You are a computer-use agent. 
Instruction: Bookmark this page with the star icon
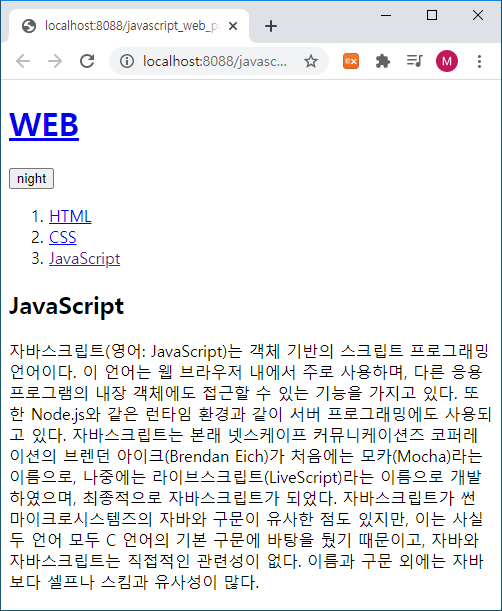(311, 61)
